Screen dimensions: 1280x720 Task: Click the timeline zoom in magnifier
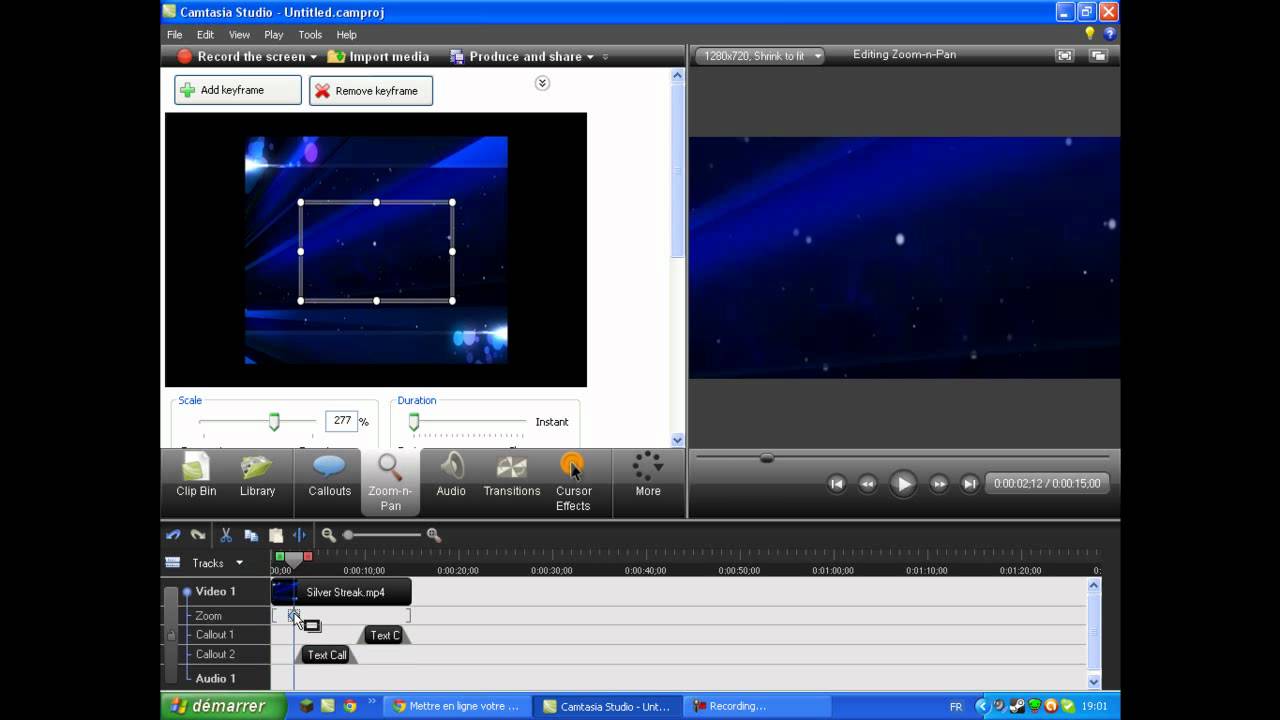pos(433,535)
